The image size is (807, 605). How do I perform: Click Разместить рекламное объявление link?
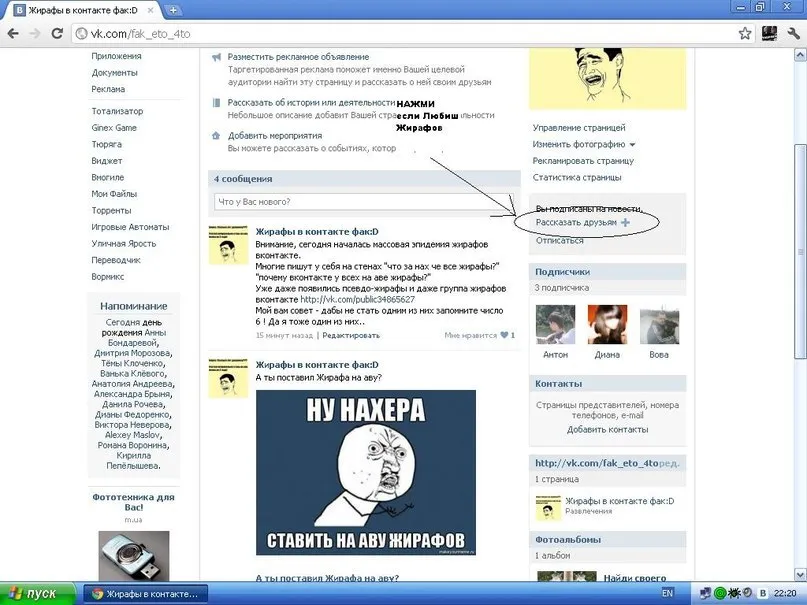point(299,57)
